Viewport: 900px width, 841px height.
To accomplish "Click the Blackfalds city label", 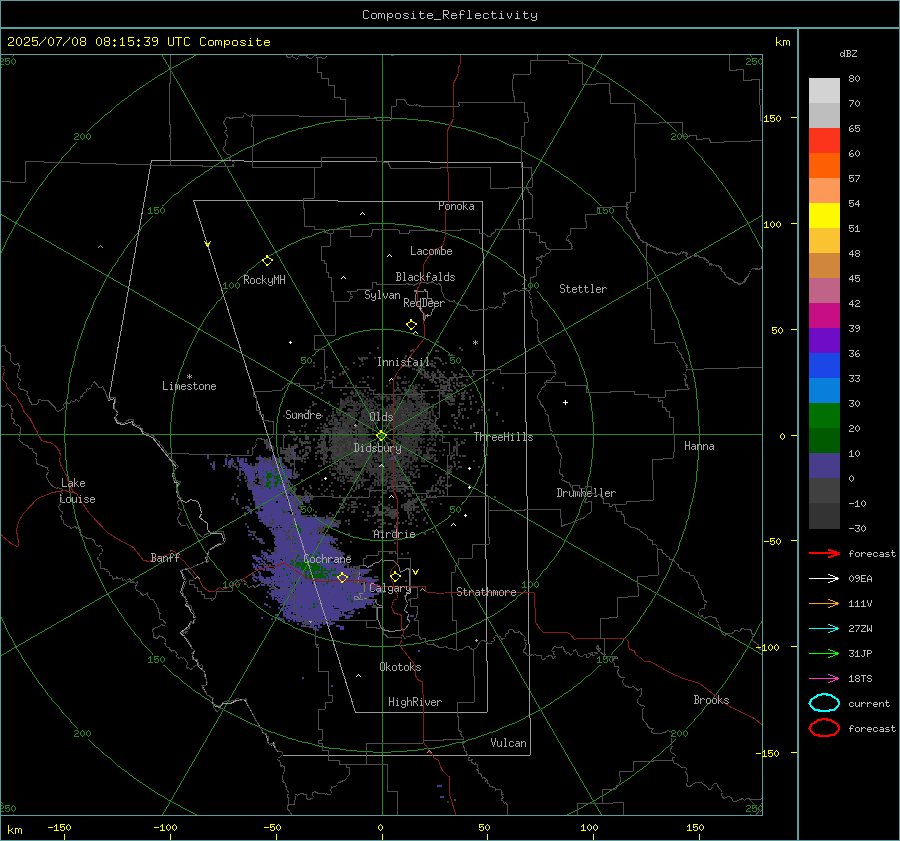I will tap(425, 277).
